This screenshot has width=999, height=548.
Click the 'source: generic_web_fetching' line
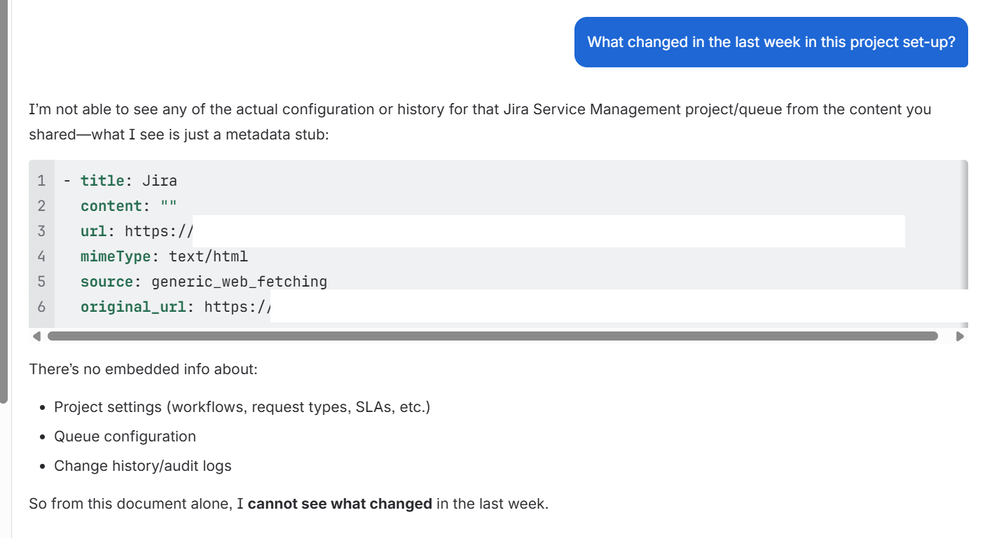click(x=203, y=282)
